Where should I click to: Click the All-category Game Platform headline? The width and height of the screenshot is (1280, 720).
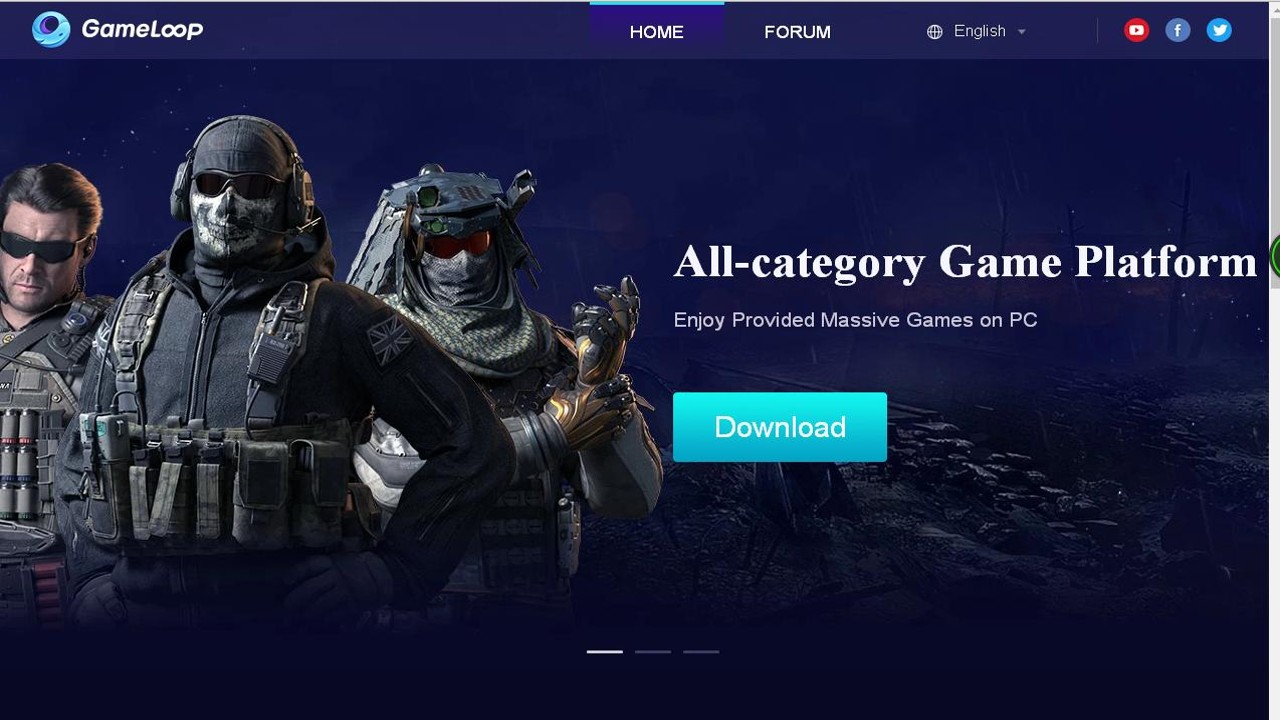coord(965,262)
